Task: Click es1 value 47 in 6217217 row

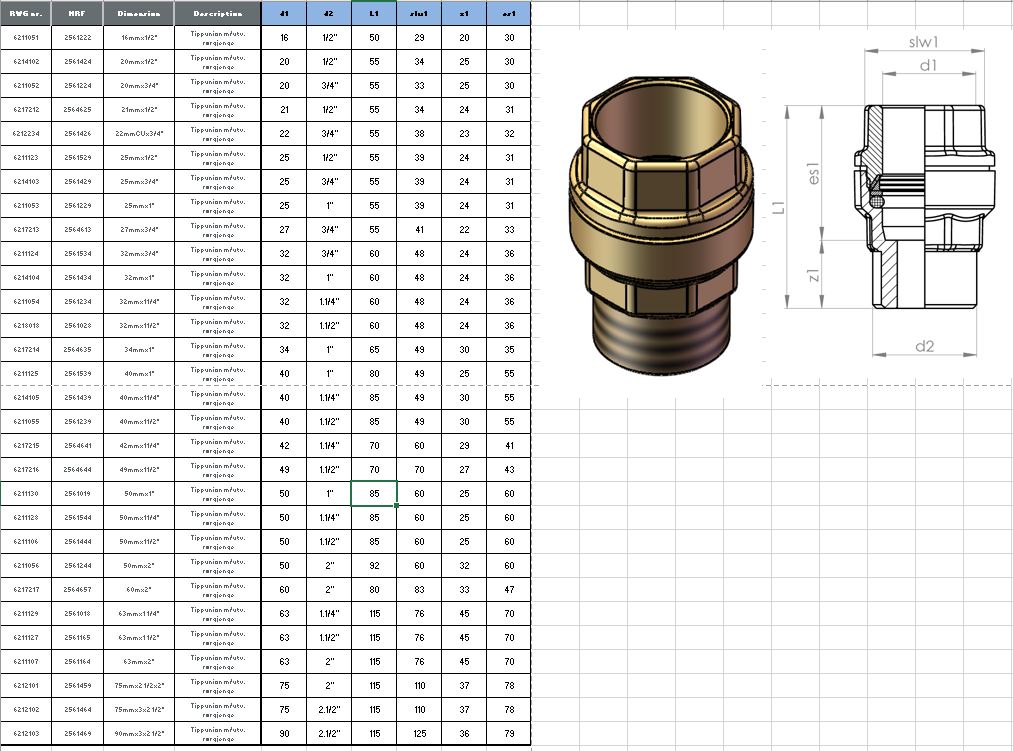Action: pos(509,589)
